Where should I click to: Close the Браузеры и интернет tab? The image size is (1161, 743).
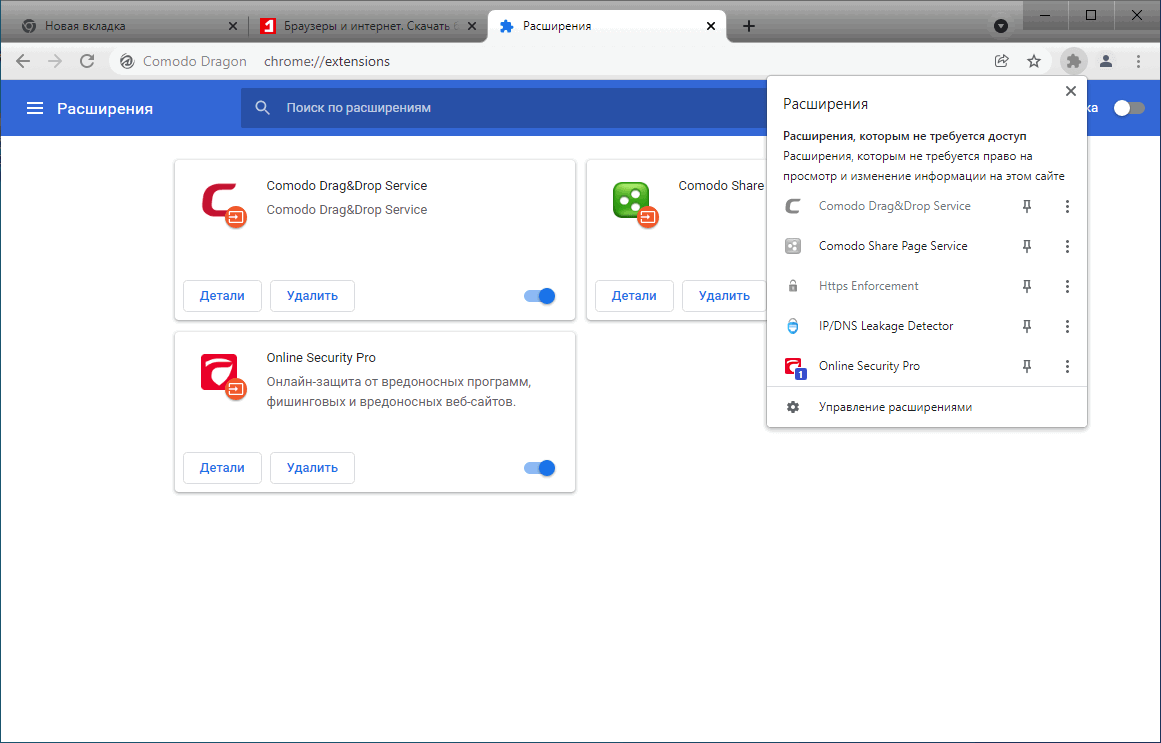[x=472, y=26]
